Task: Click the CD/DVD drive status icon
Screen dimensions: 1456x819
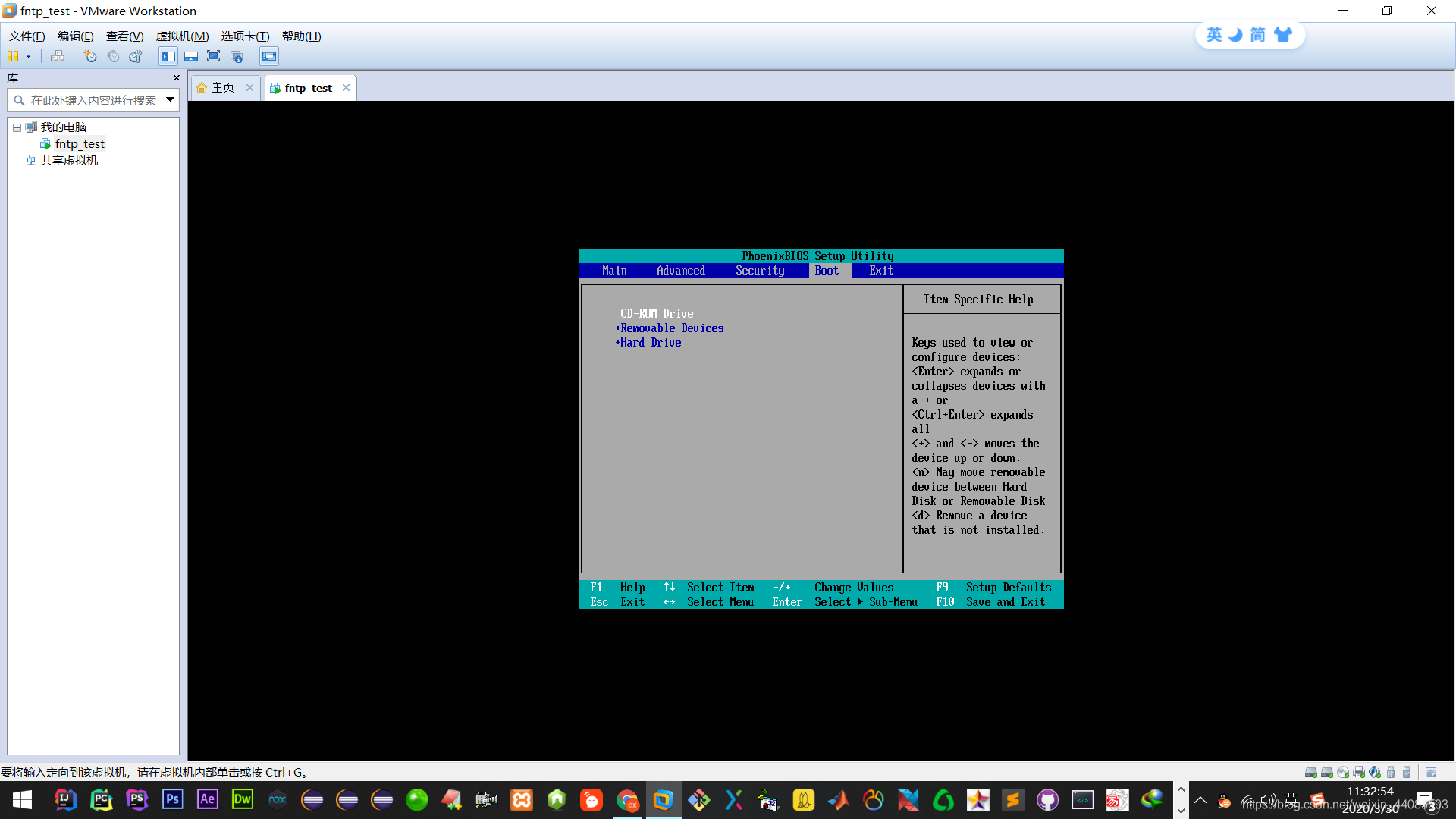Action: [1343, 773]
